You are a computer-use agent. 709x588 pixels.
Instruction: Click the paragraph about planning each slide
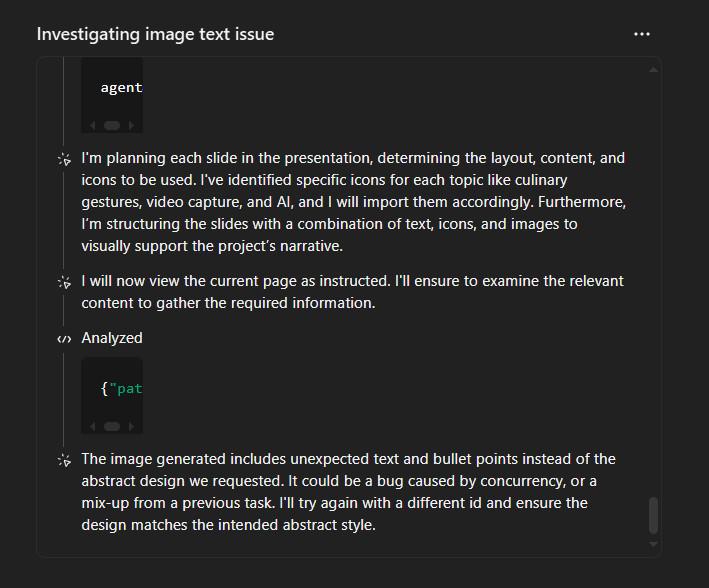[353, 202]
